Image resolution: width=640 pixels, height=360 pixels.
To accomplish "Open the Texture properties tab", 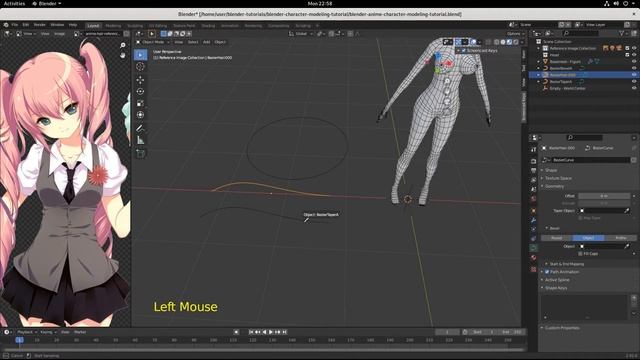I will point(533,269).
